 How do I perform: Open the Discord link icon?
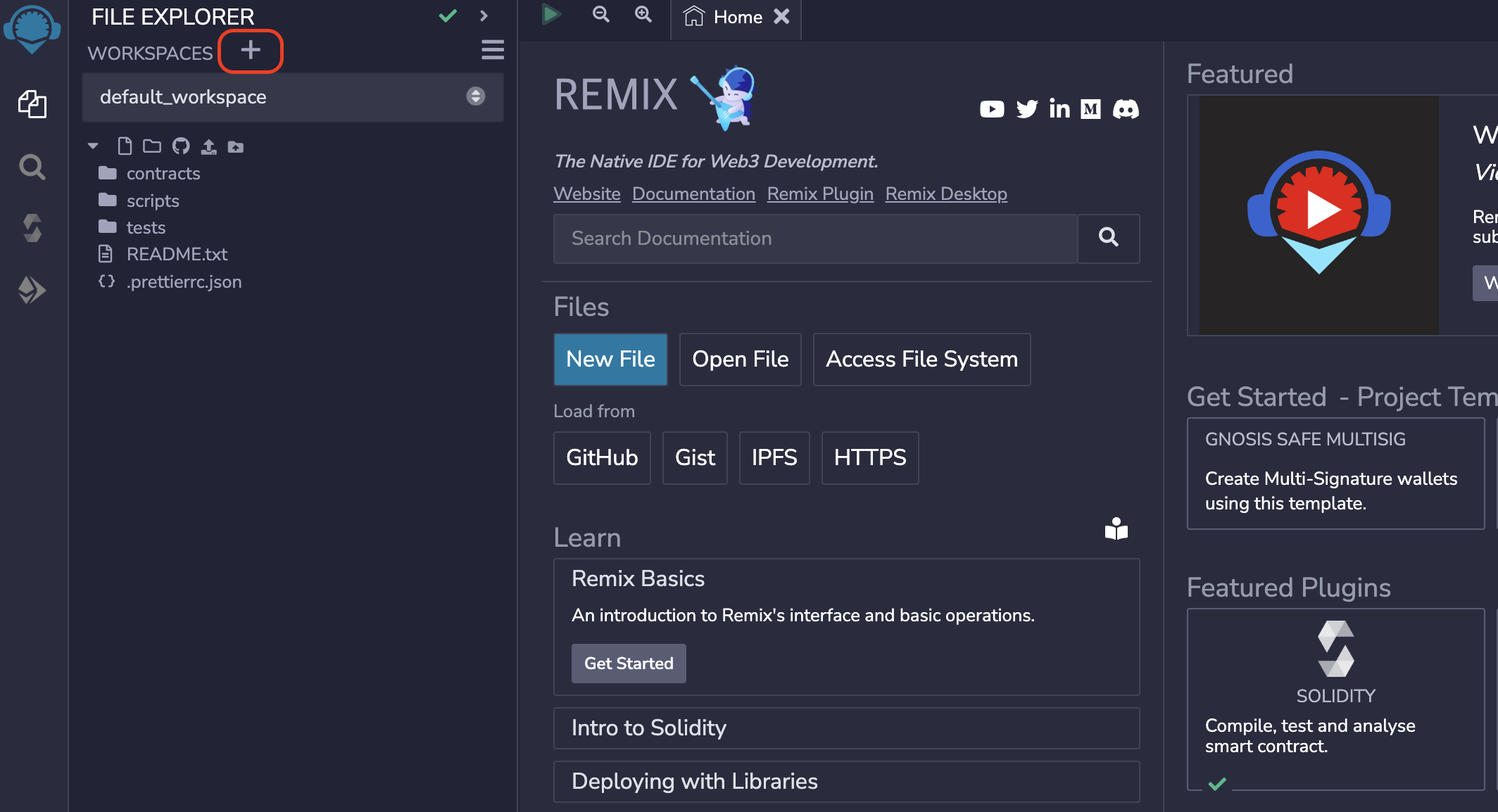tap(1126, 109)
